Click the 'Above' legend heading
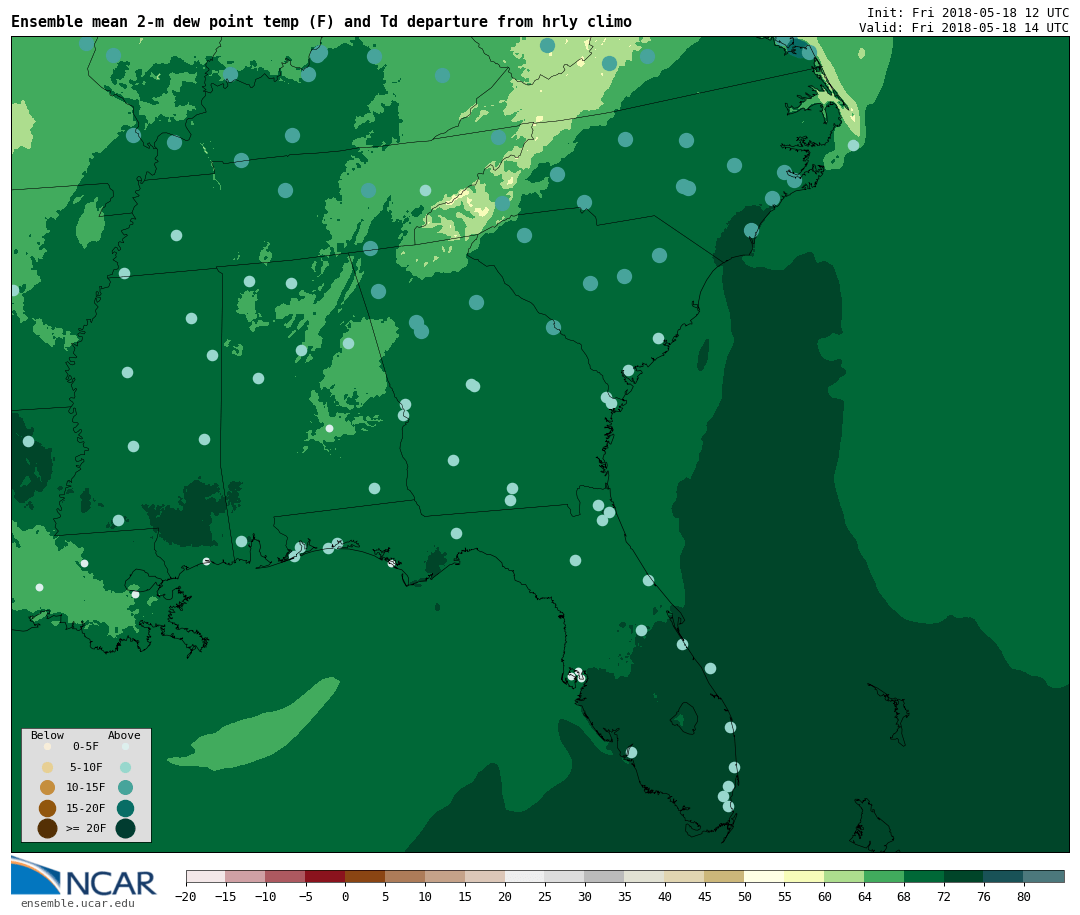Screen dimensions: 1080x915 pos(124,735)
